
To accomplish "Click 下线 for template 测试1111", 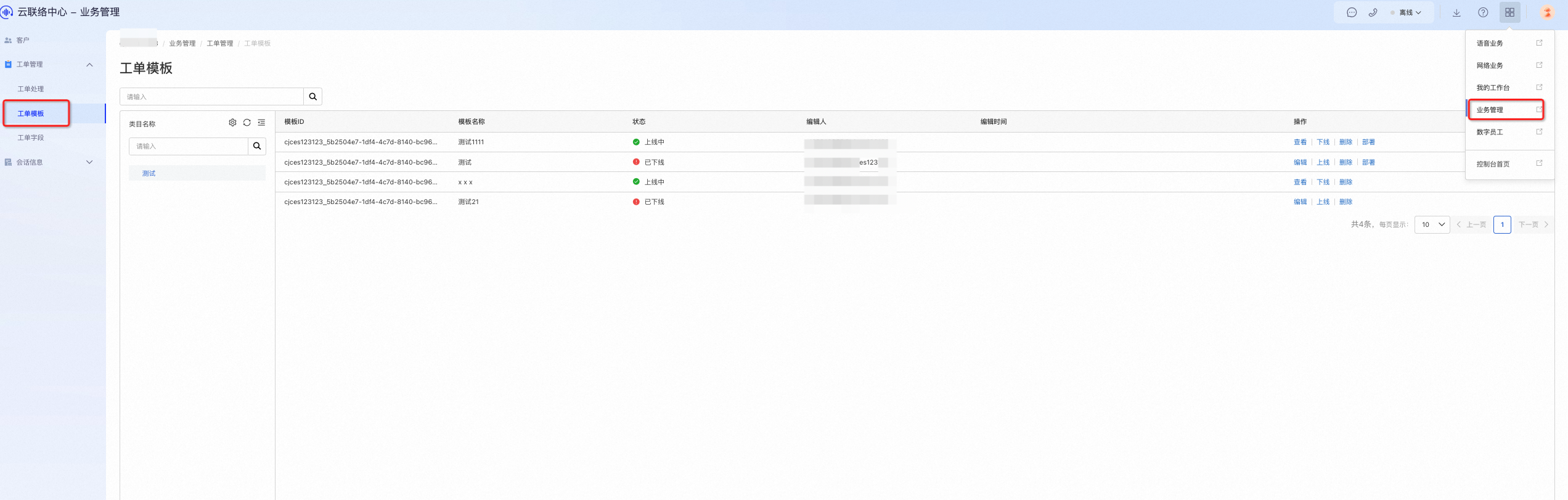I will [1323, 142].
